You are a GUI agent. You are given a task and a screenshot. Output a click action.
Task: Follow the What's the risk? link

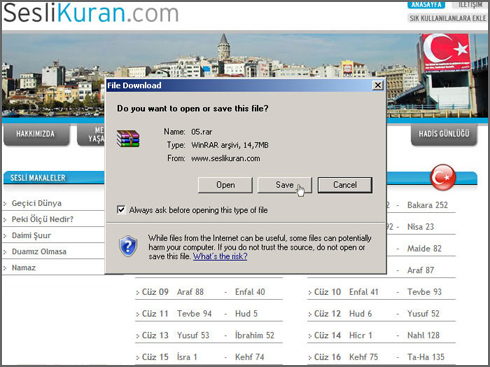tap(220, 256)
